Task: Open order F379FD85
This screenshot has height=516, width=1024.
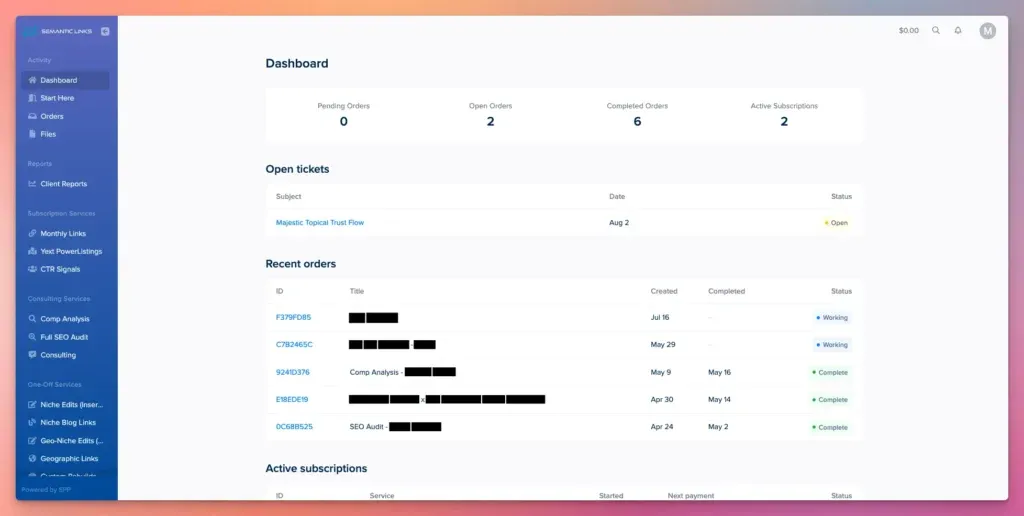Action: [x=293, y=317]
